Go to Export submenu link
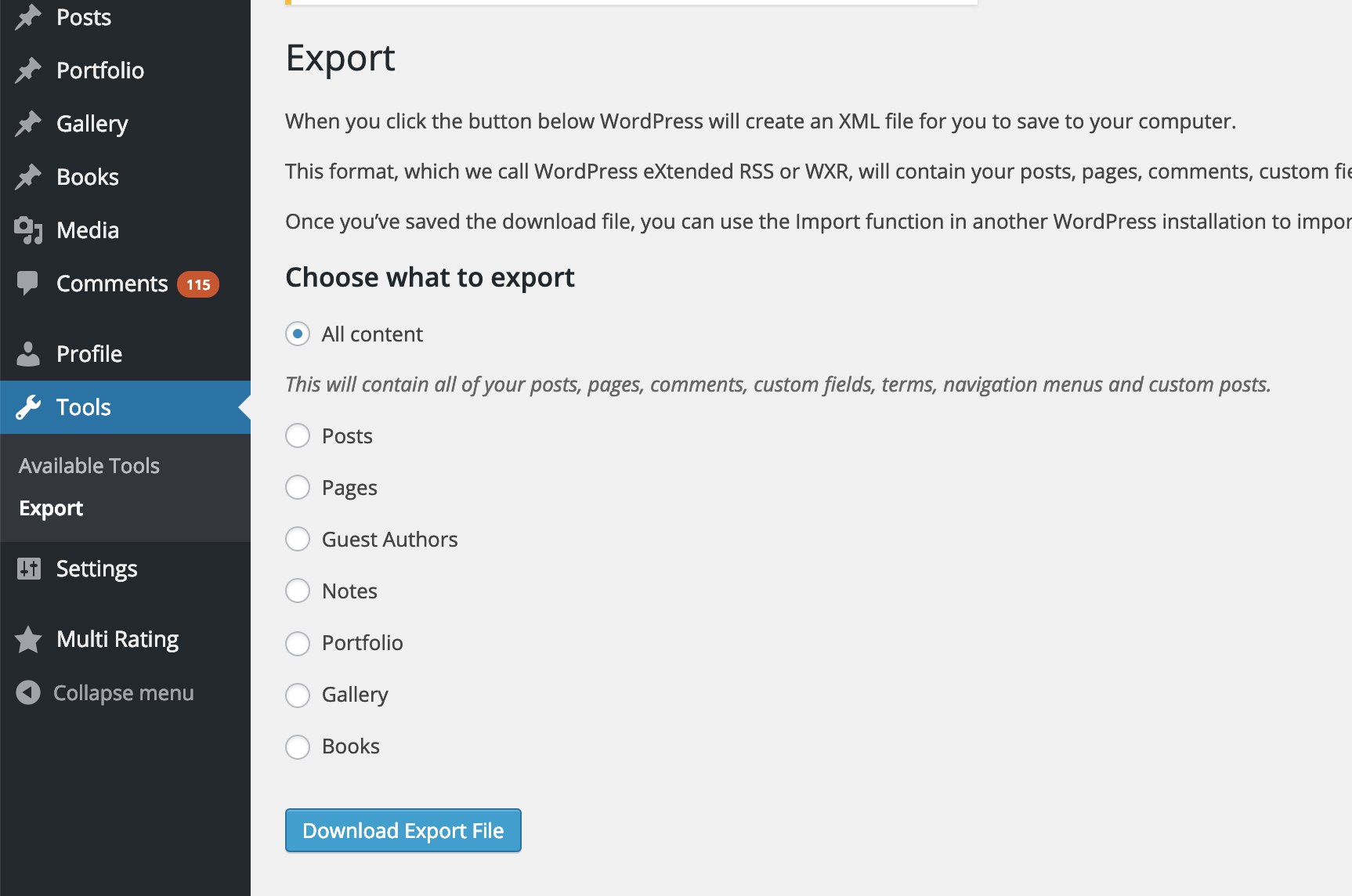The height and width of the screenshot is (896, 1352). point(51,508)
